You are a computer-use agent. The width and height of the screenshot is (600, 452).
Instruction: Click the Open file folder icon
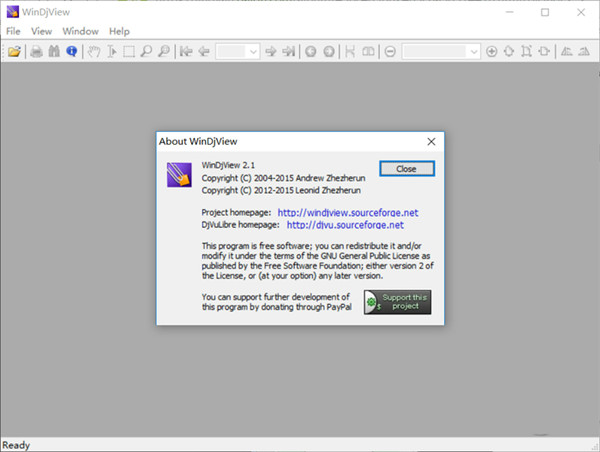[14, 51]
